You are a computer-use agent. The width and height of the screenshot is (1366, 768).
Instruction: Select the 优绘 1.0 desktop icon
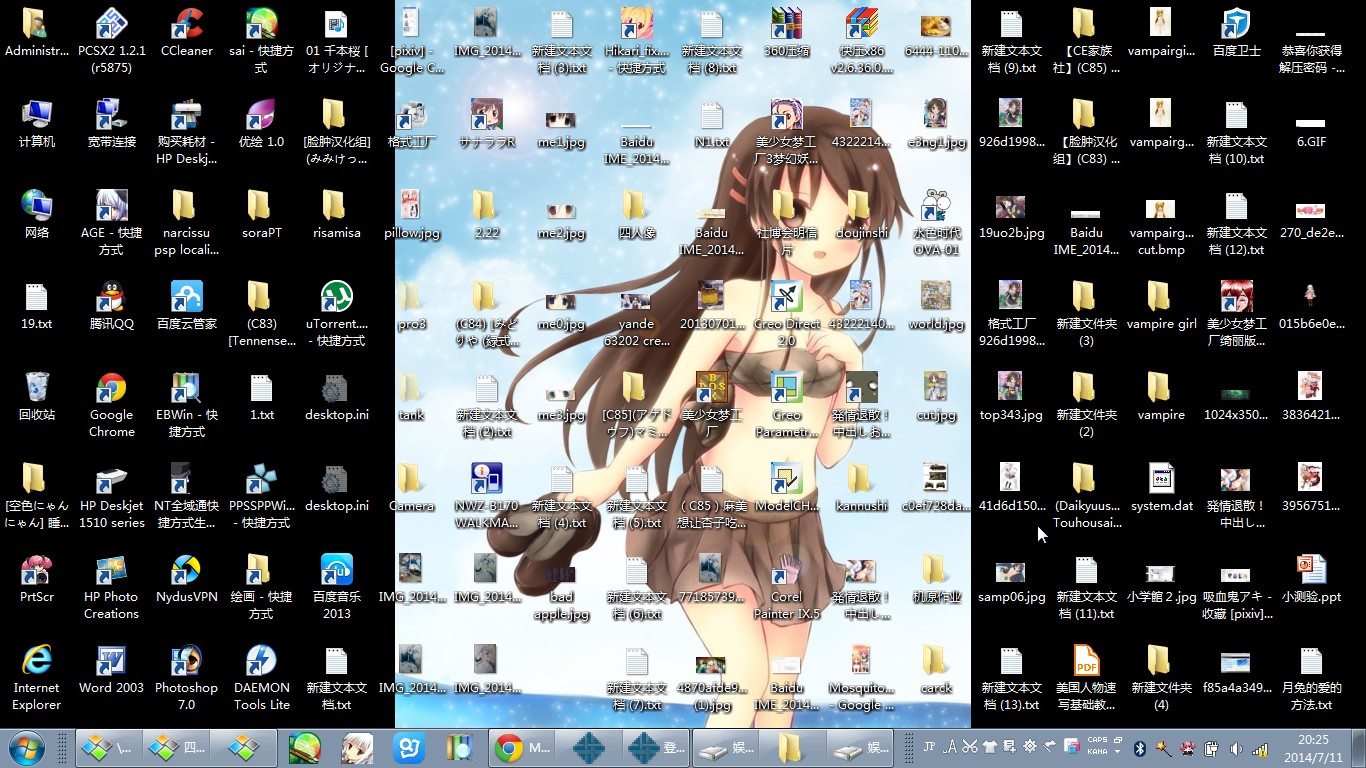pos(261,114)
